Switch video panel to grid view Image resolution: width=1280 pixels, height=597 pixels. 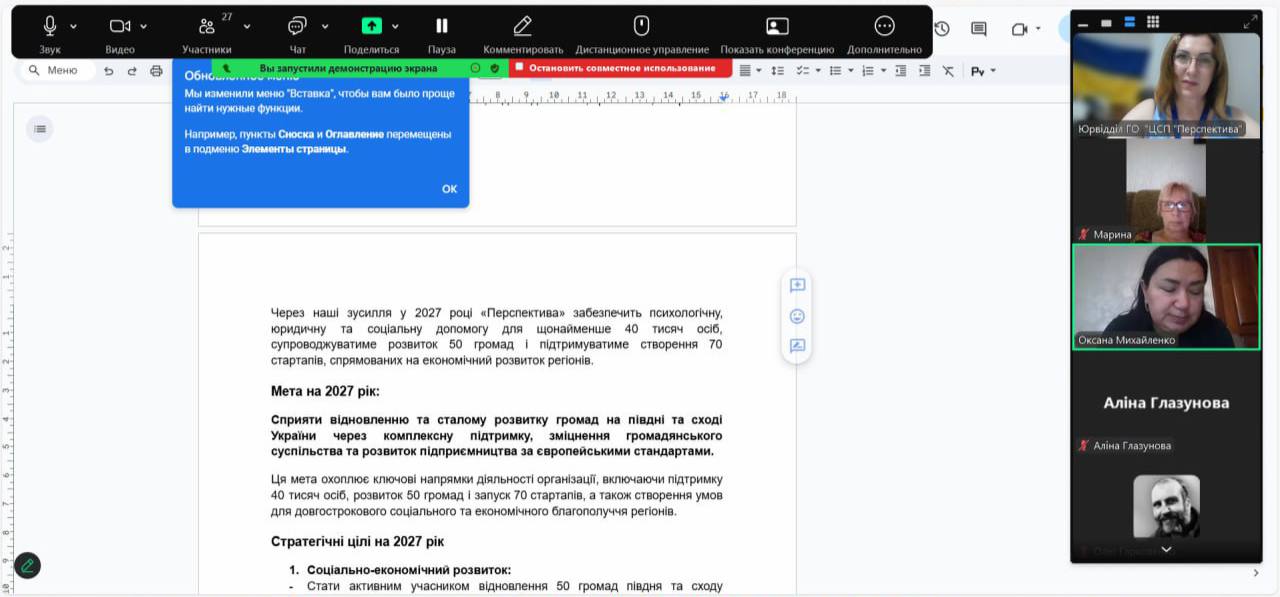pyautogui.click(x=1153, y=22)
